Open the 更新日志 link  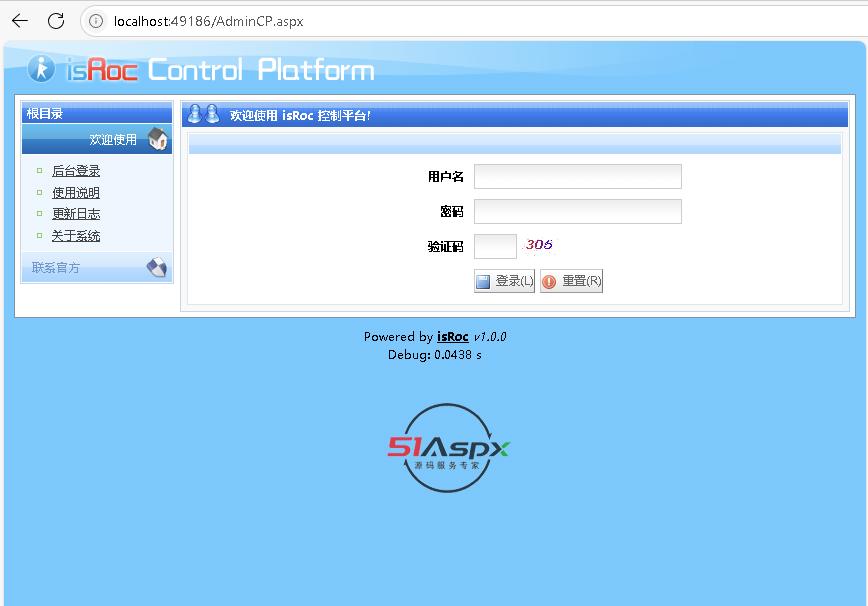pyautogui.click(x=76, y=214)
